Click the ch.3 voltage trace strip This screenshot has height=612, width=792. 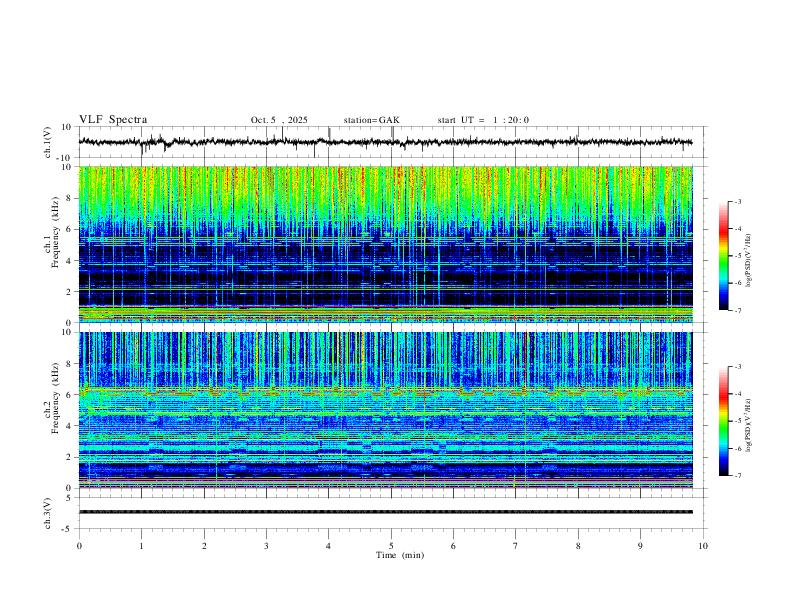point(386,512)
